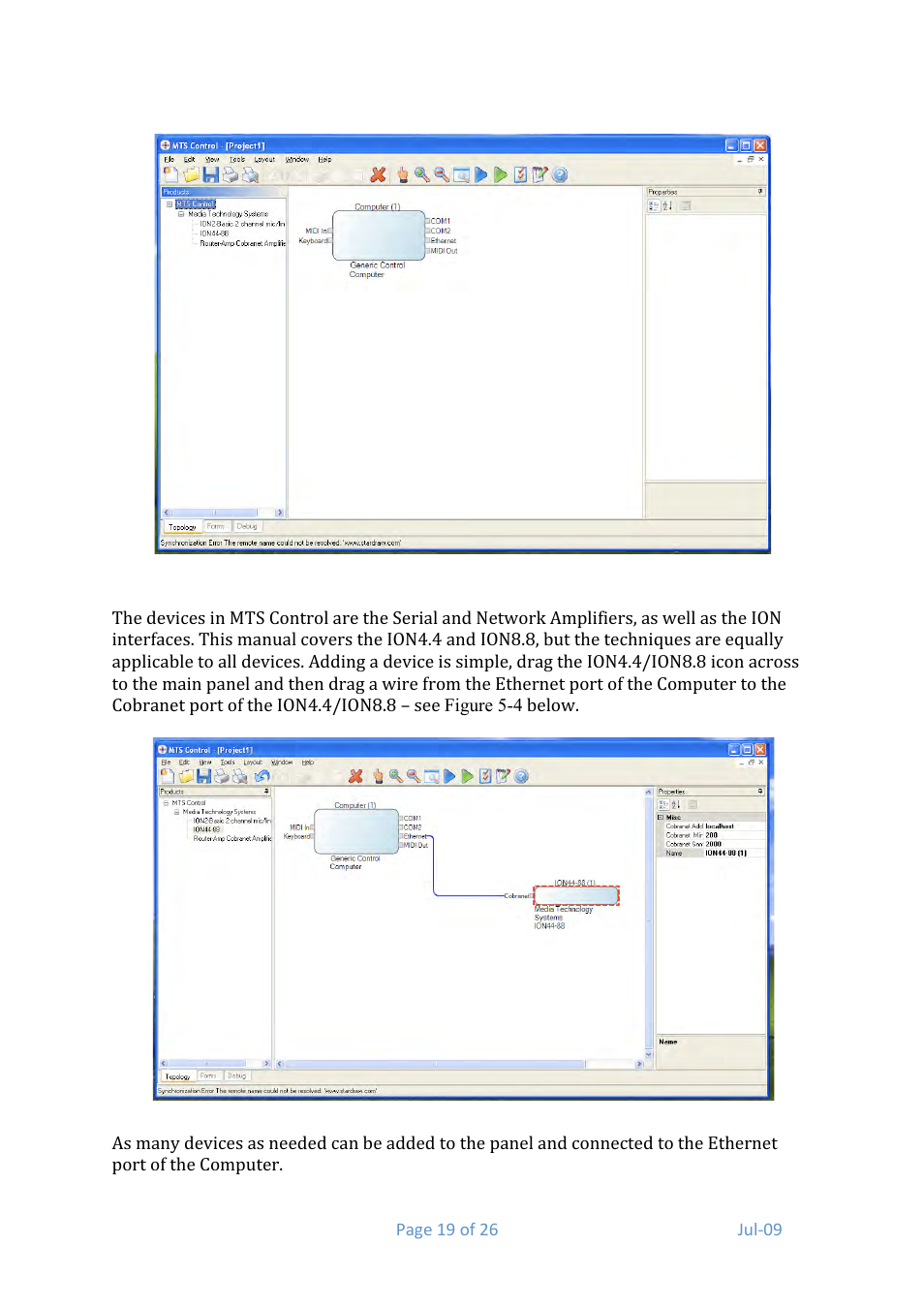Click the Undo arrow icon in ION44-88 figure
924x1308 pixels.
(x=262, y=776)
